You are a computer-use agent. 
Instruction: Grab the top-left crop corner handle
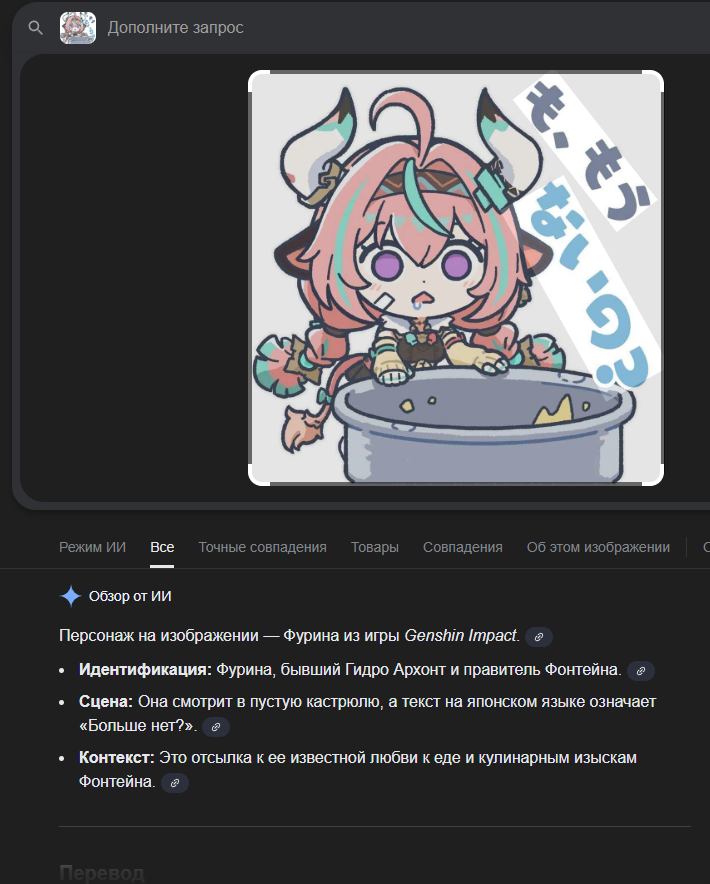259,81
